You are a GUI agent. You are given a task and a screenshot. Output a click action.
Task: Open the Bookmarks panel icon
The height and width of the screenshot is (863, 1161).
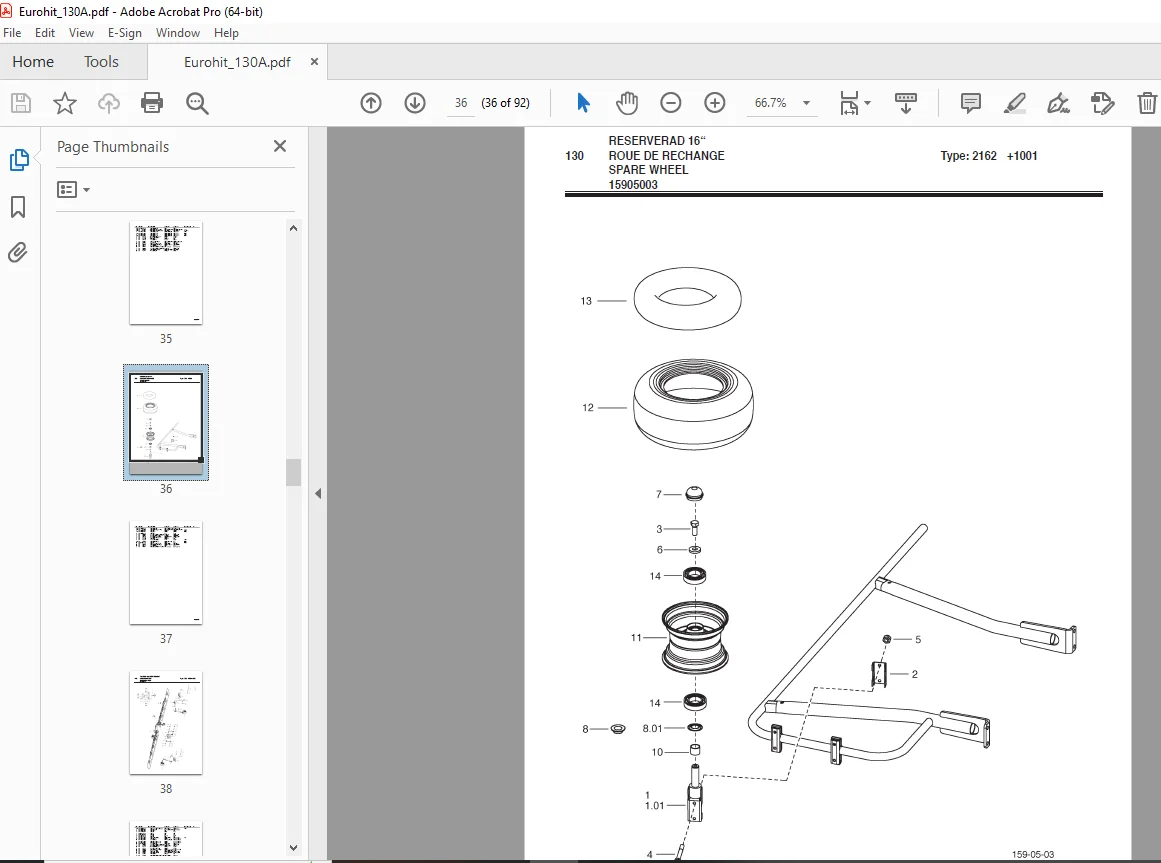pyautogui.click(x=19, y=206)
